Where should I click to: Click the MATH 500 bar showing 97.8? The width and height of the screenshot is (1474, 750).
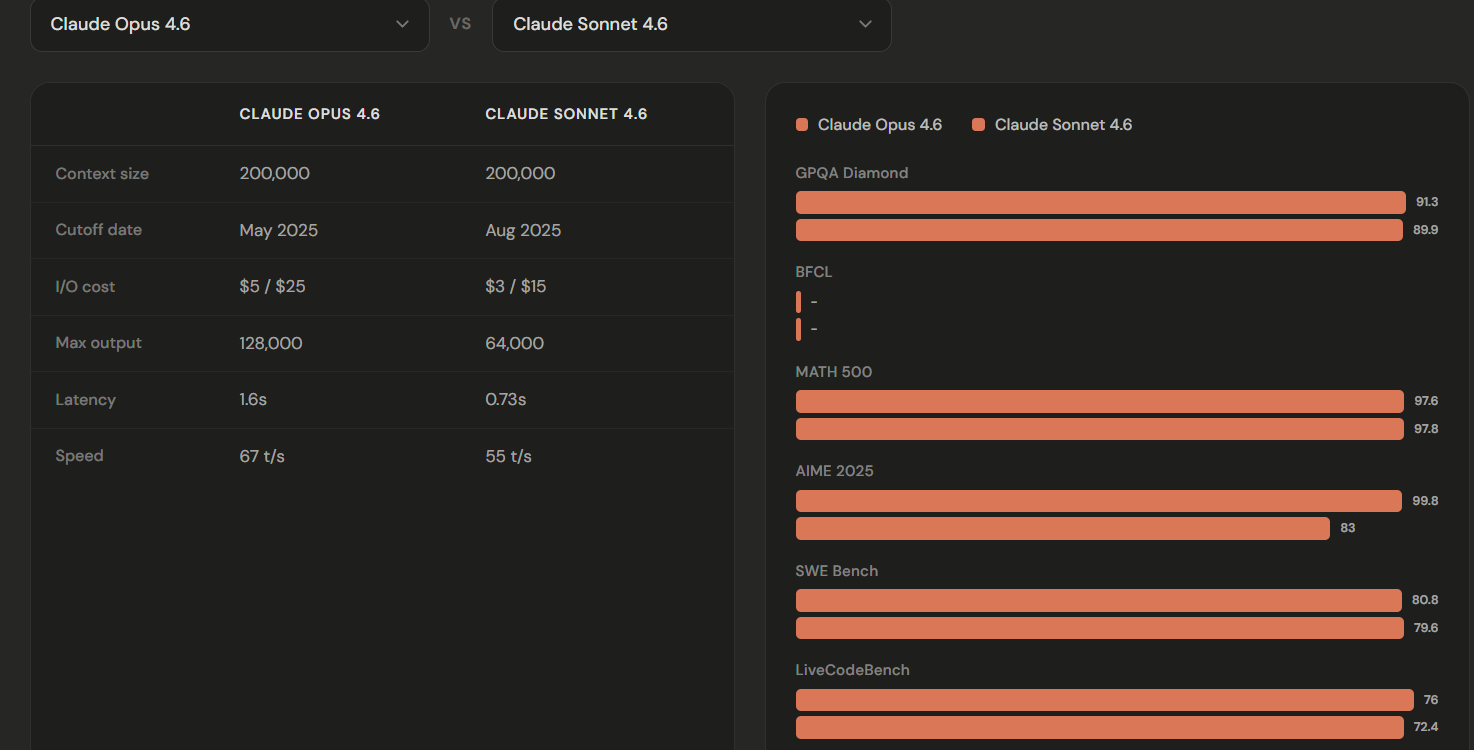[1100, 429]
